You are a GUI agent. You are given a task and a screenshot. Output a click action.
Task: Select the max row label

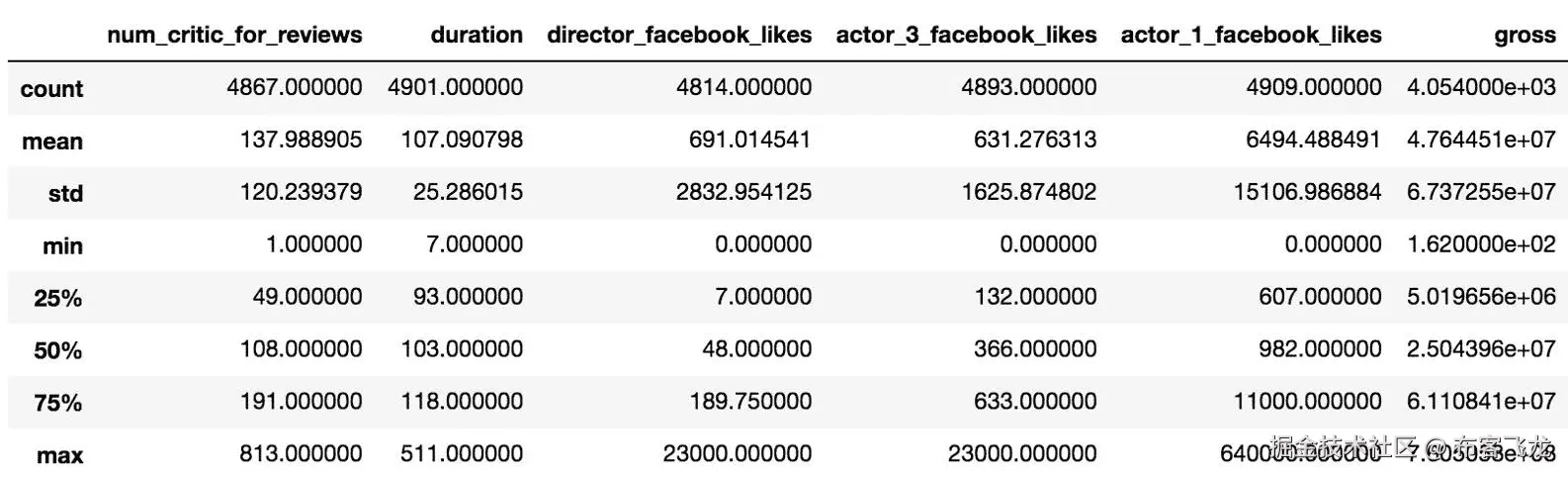59,455
